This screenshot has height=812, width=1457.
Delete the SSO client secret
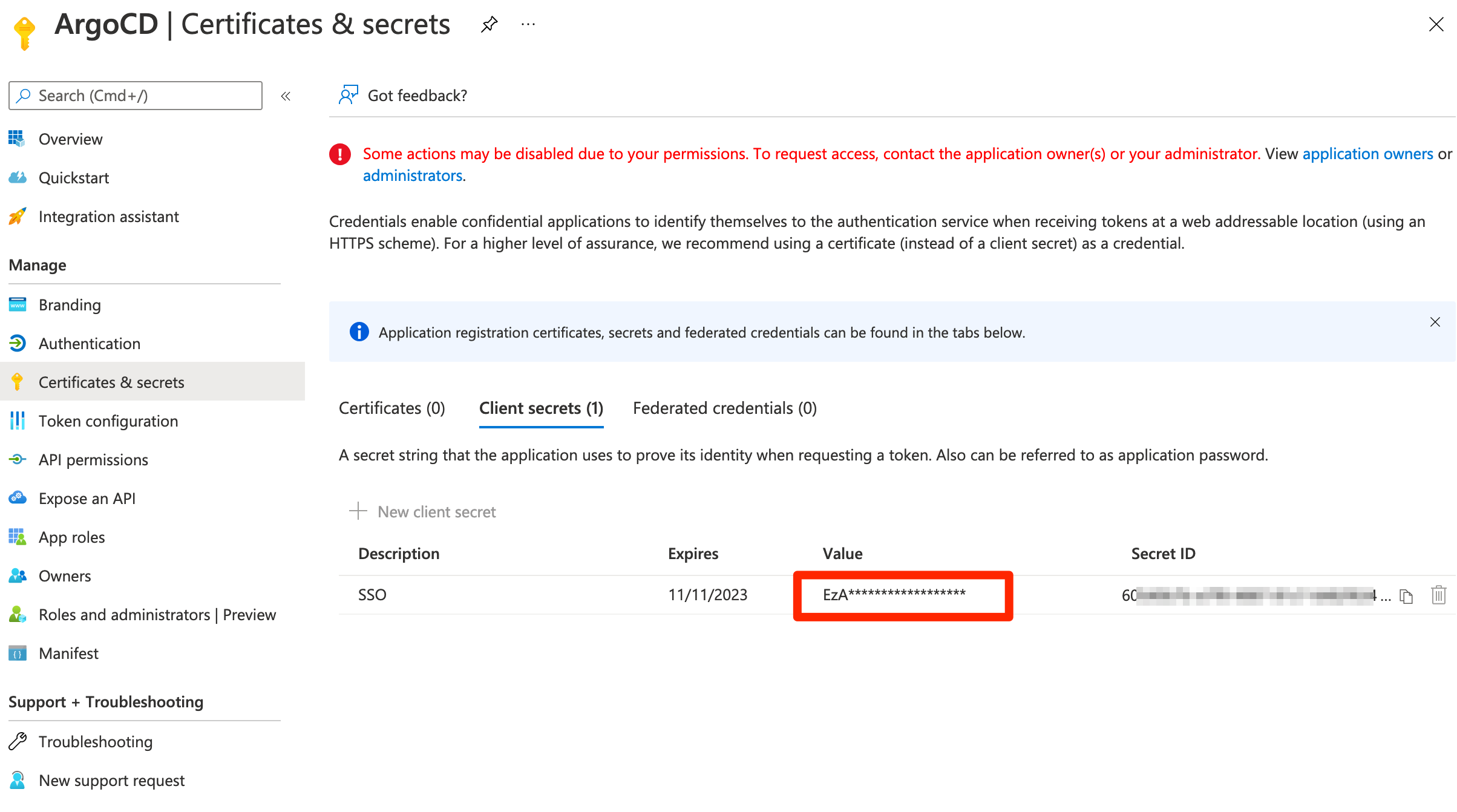point(1438,595)
